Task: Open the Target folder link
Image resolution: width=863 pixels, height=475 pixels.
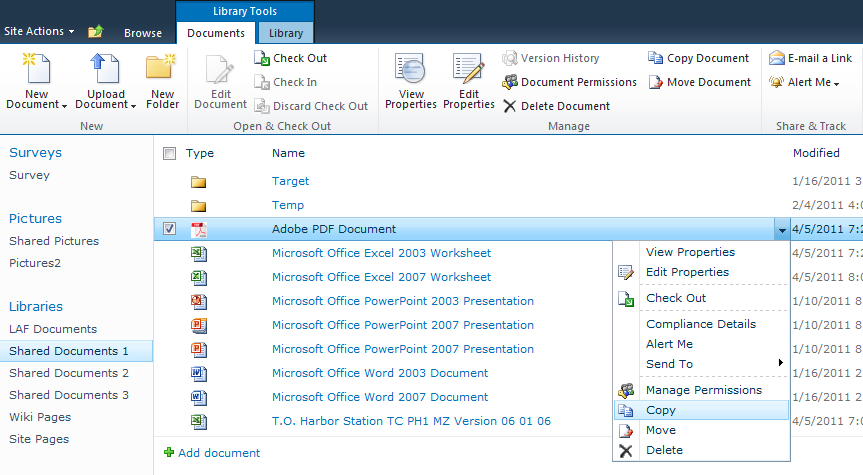Action: tap(290, 181)
